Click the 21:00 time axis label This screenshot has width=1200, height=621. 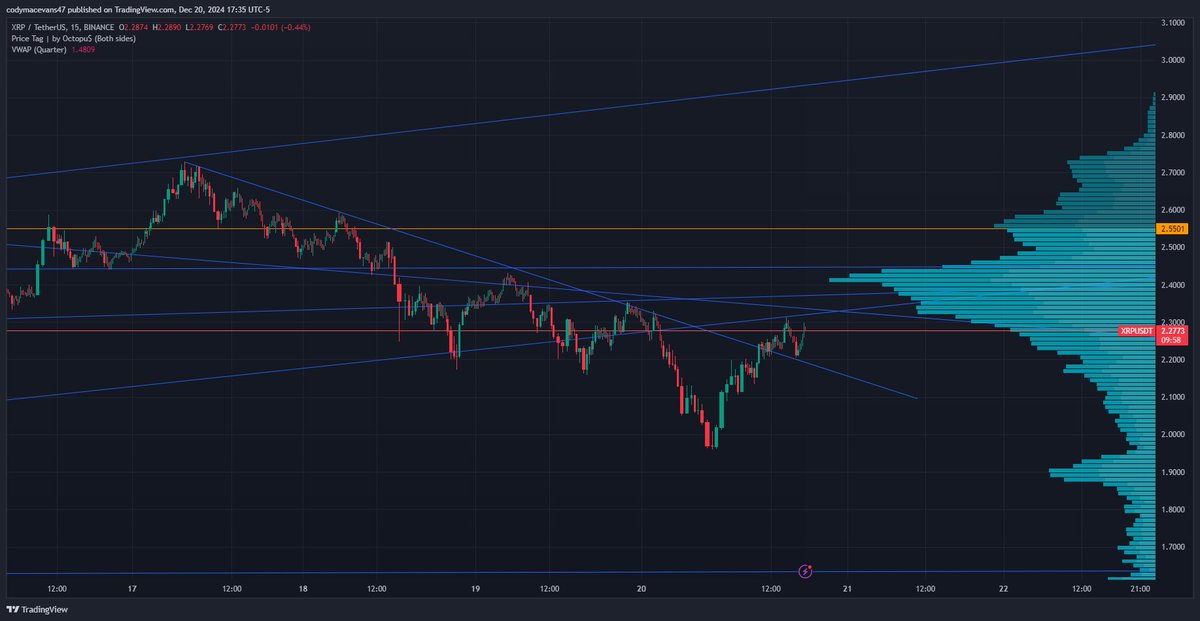coord(1141,589)
